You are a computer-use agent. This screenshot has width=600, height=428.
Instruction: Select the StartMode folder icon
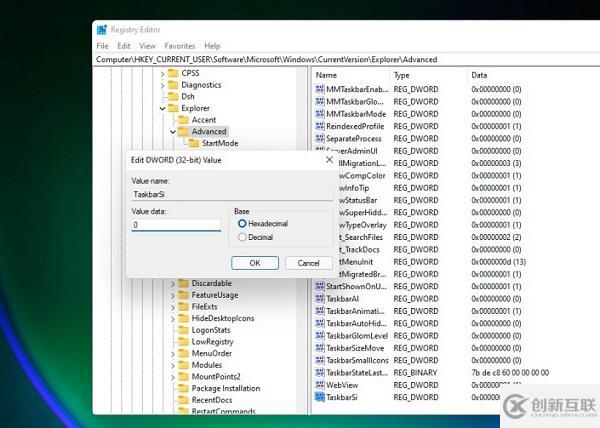194,143
